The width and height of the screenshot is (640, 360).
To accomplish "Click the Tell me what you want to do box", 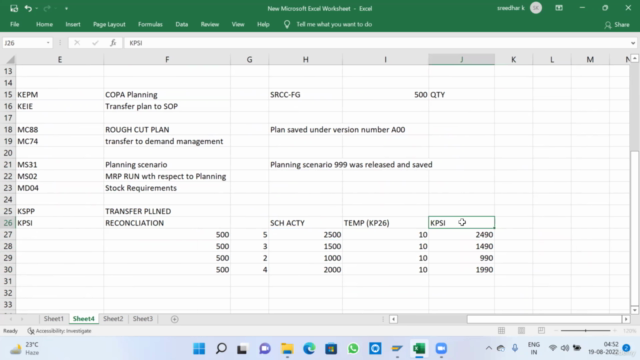I will pyautogui.click(x=334, y=24).
